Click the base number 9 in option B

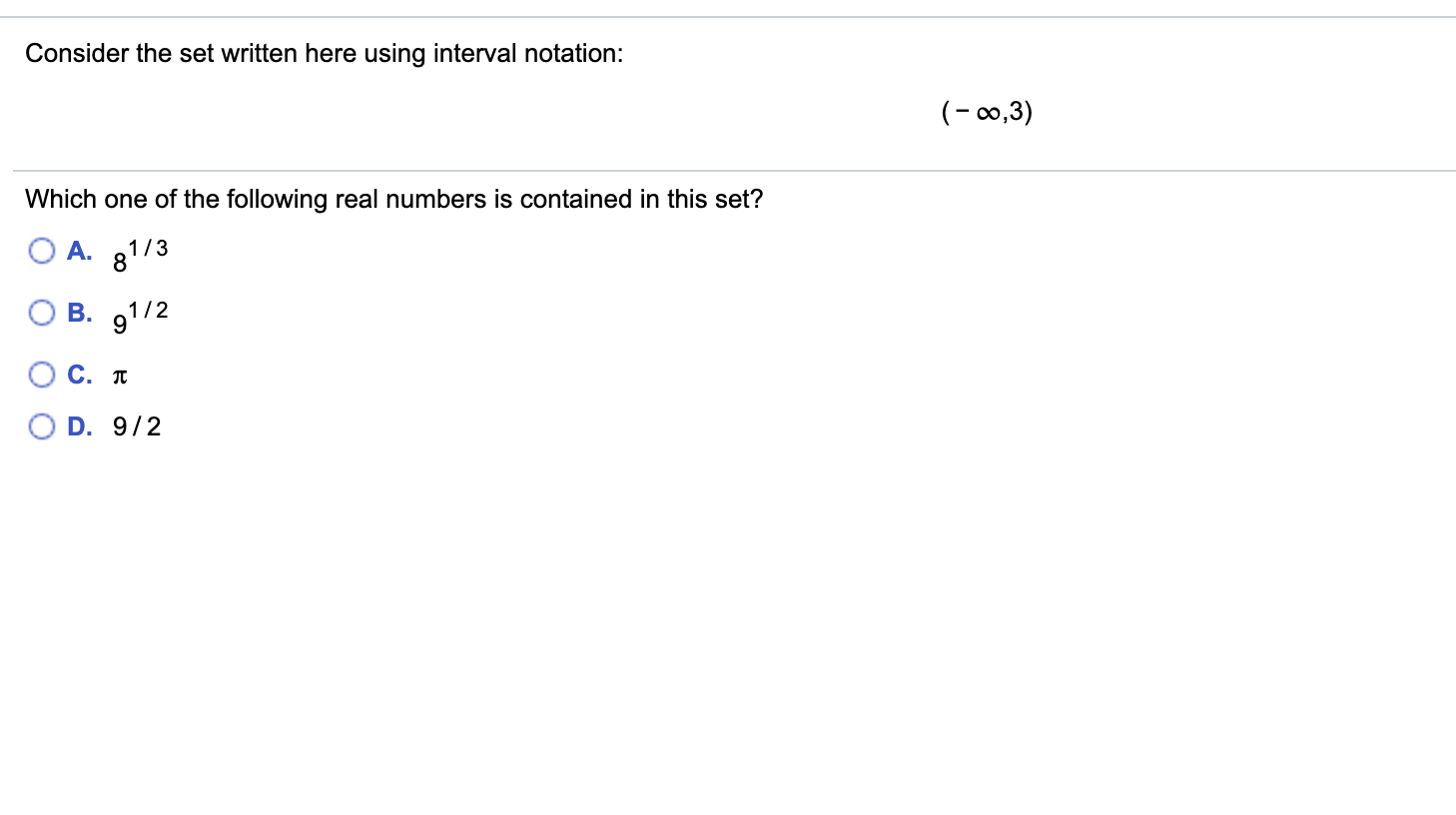(x=120, y=325)
